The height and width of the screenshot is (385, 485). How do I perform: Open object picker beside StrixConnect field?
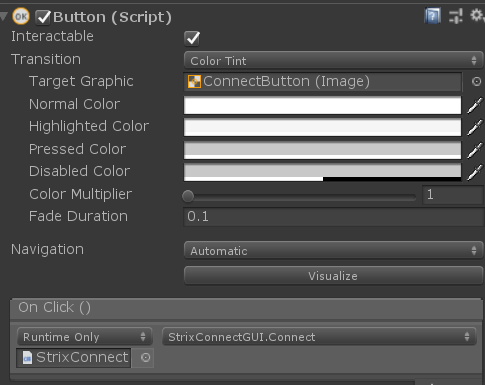(145, 358)
